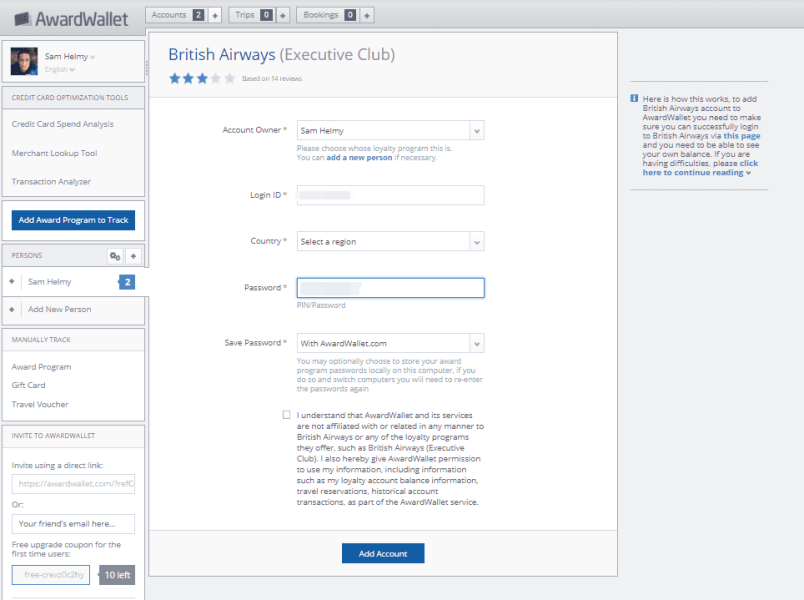Screen dimensions: 804x600
Task: Open the Country region dropdown
Action: point(390,241)
